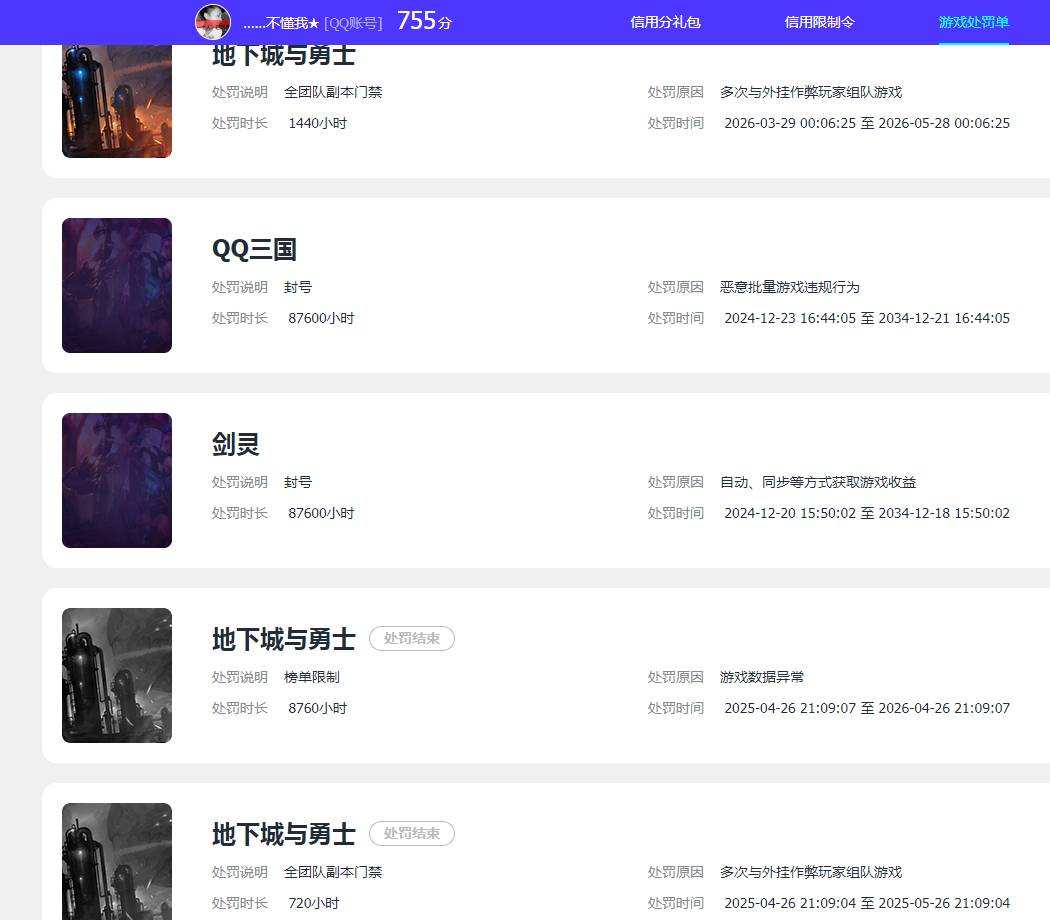Click thumbnail of the 1440小时 punishment card
Viewport: 1050px width, 920px height.
[117, 101]
